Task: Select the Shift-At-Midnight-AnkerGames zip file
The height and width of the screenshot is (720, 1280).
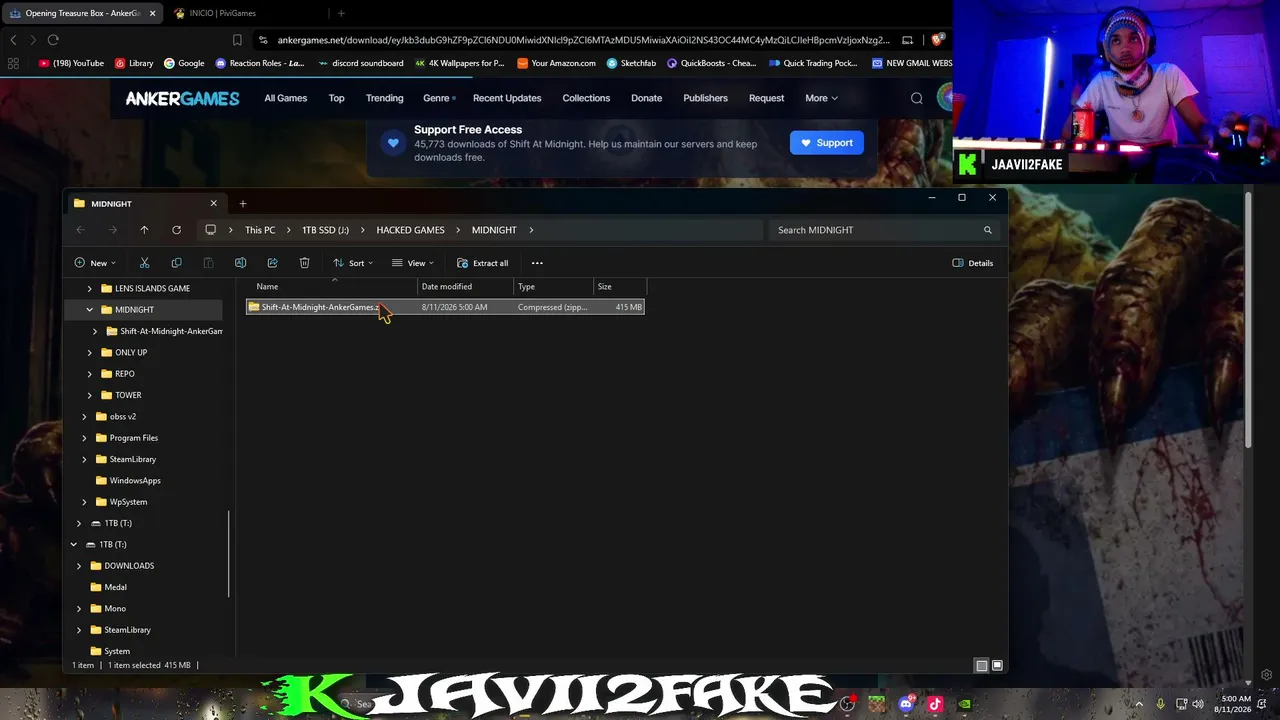Action: pyautogui.click(x=445, y=307)
